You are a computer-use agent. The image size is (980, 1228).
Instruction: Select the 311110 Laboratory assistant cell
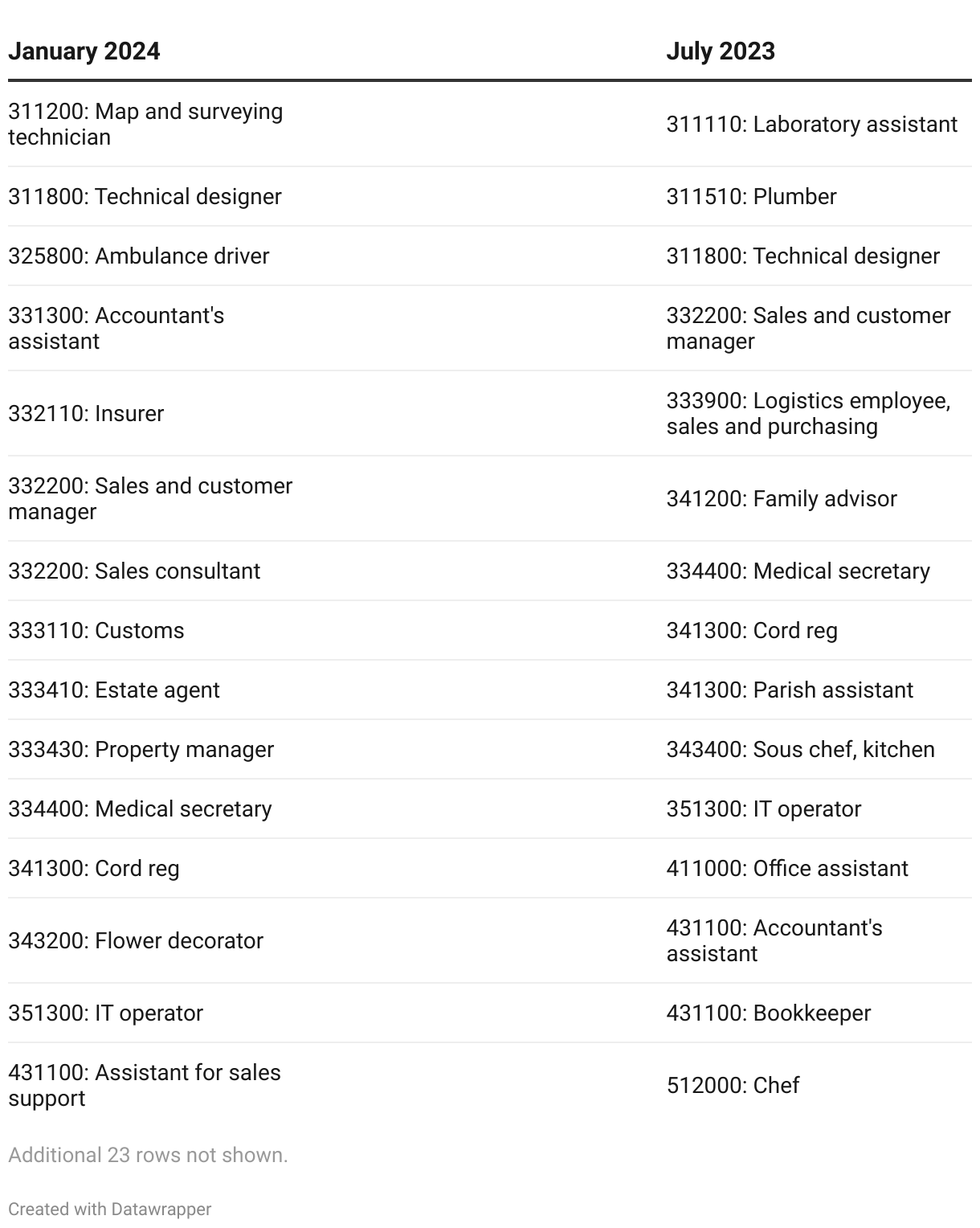812,125
